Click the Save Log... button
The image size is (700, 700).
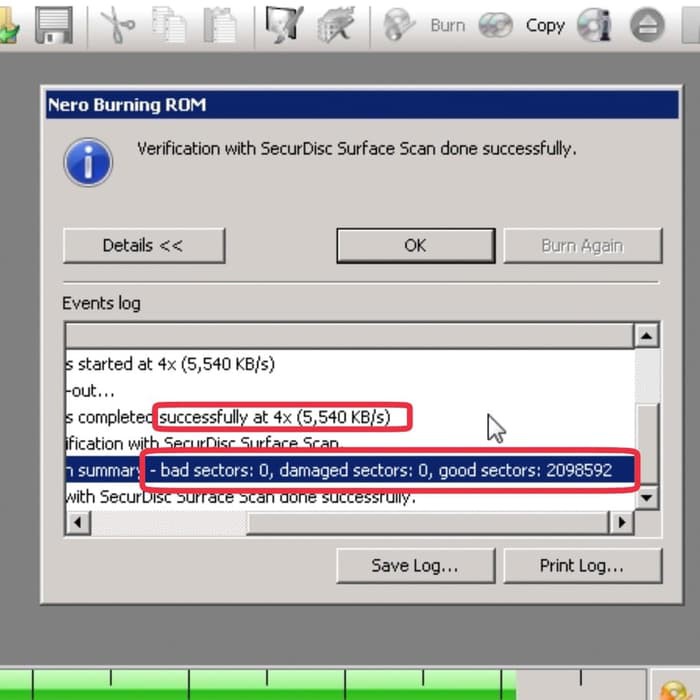(415, 565)
